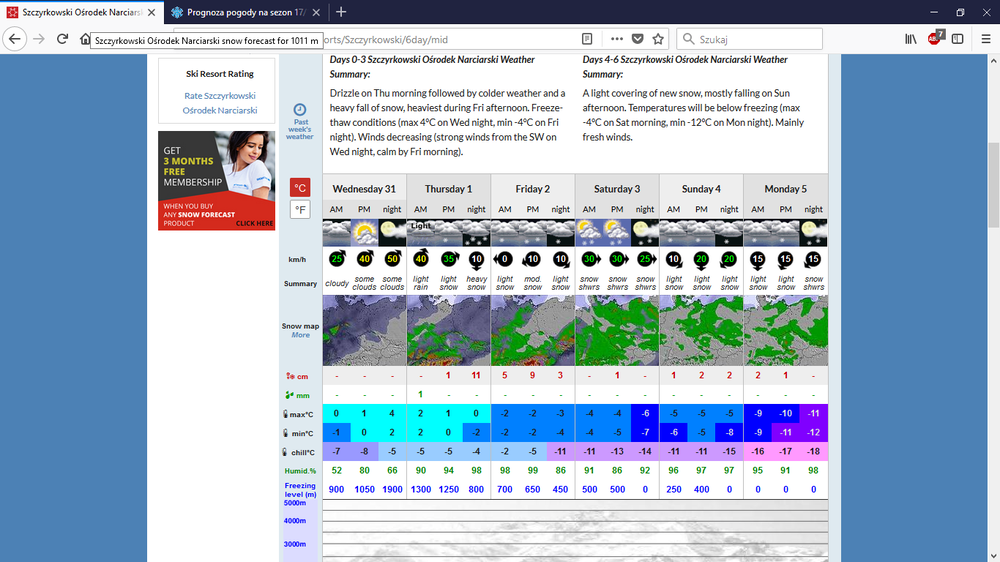1000x562 pixels.
Task: Click Thursday night 11 cm snowfall value
Action: (476, 376)
